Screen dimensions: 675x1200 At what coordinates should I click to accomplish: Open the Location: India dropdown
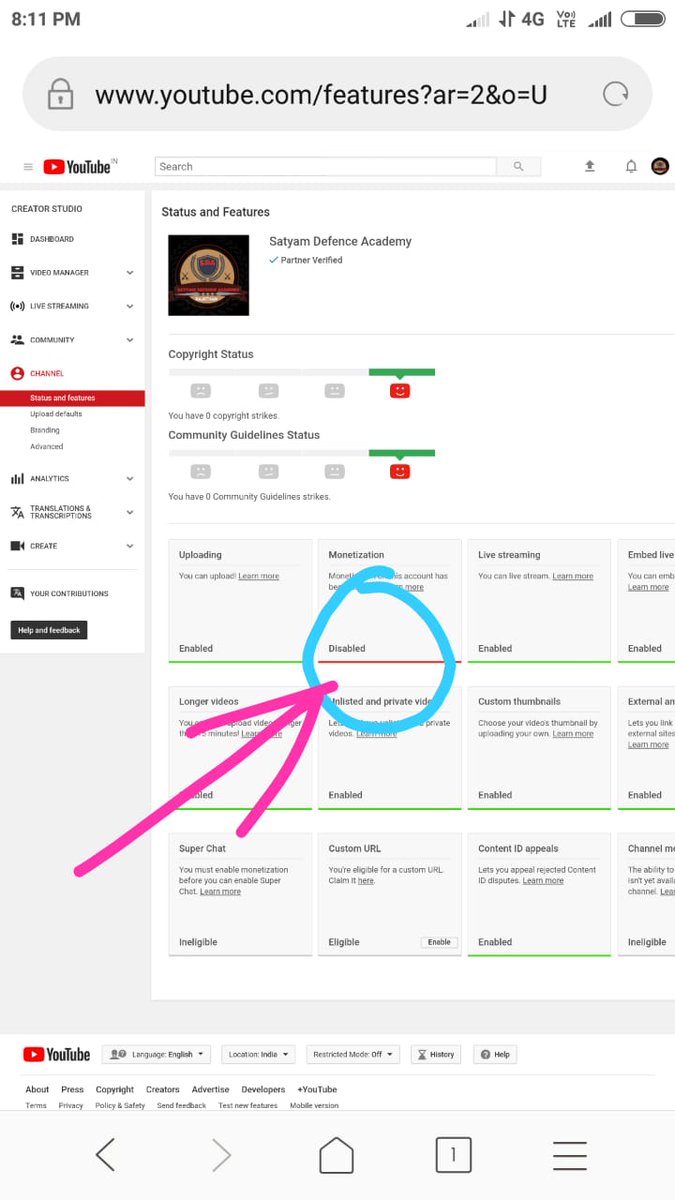click(x=258, y=1054)
